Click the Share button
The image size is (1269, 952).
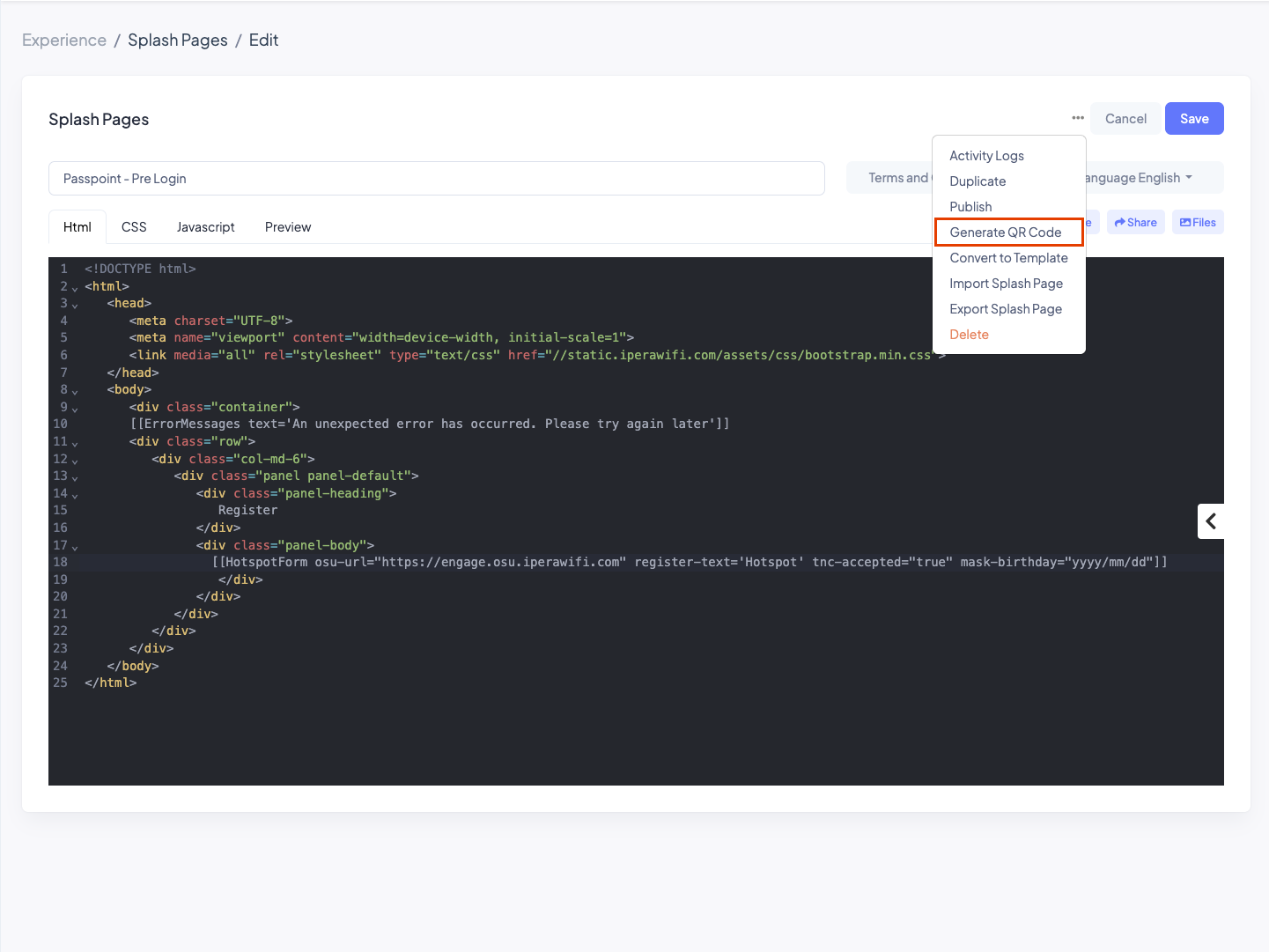click(1136, 222)
